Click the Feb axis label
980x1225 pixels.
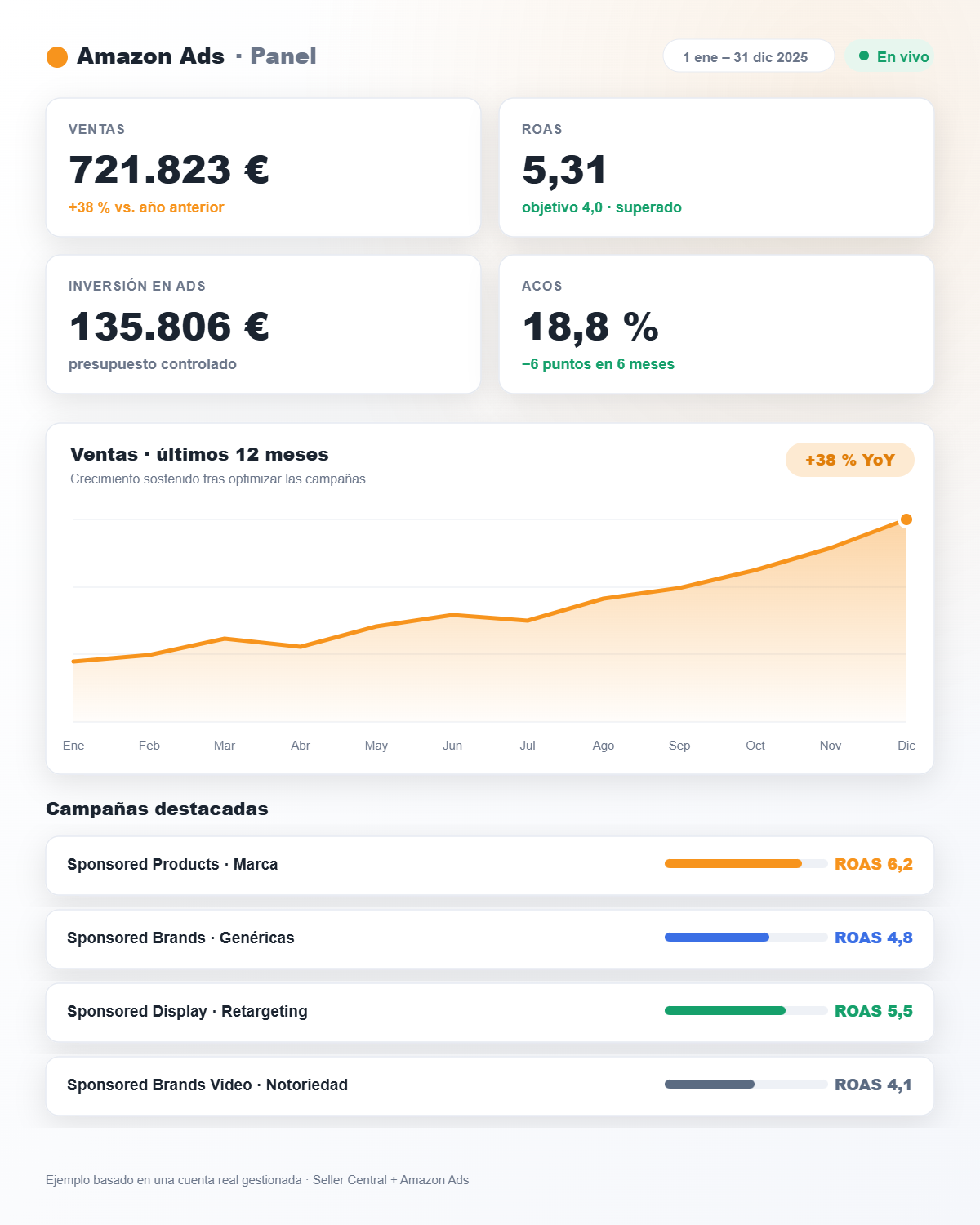[149, 746]
